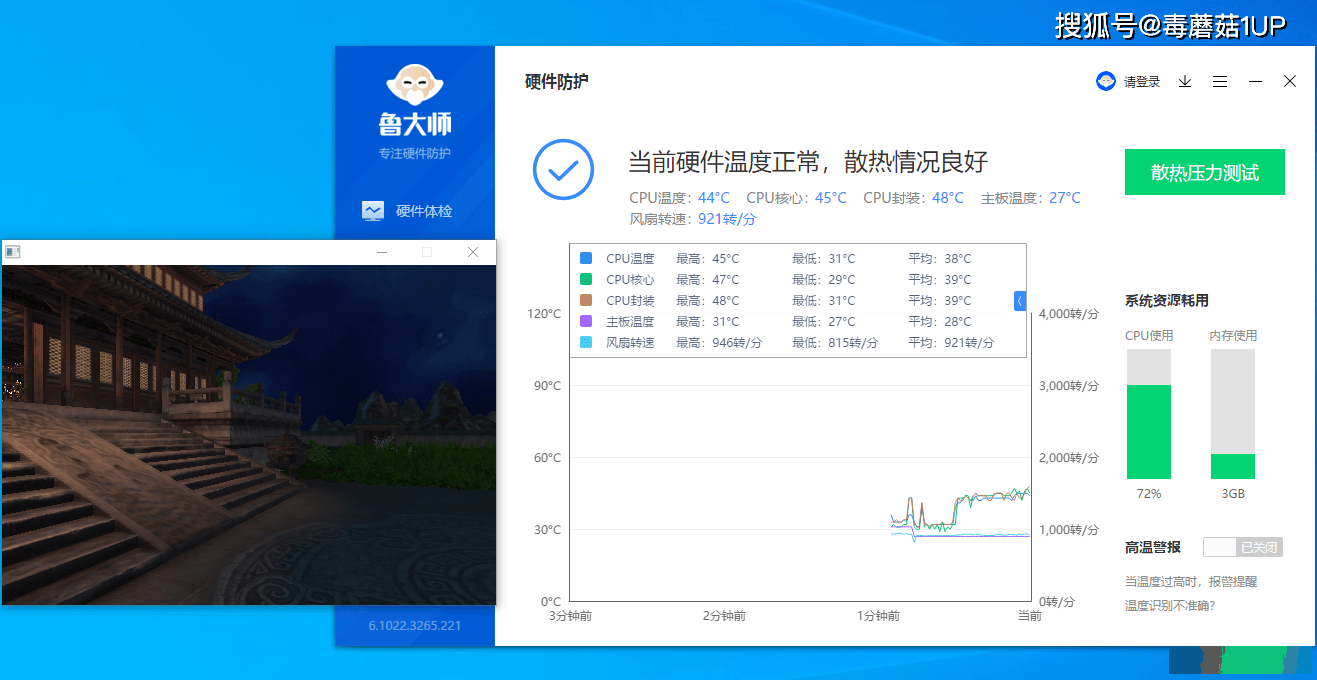Click the 专注硬件防护 slogan text

[414, 153]
